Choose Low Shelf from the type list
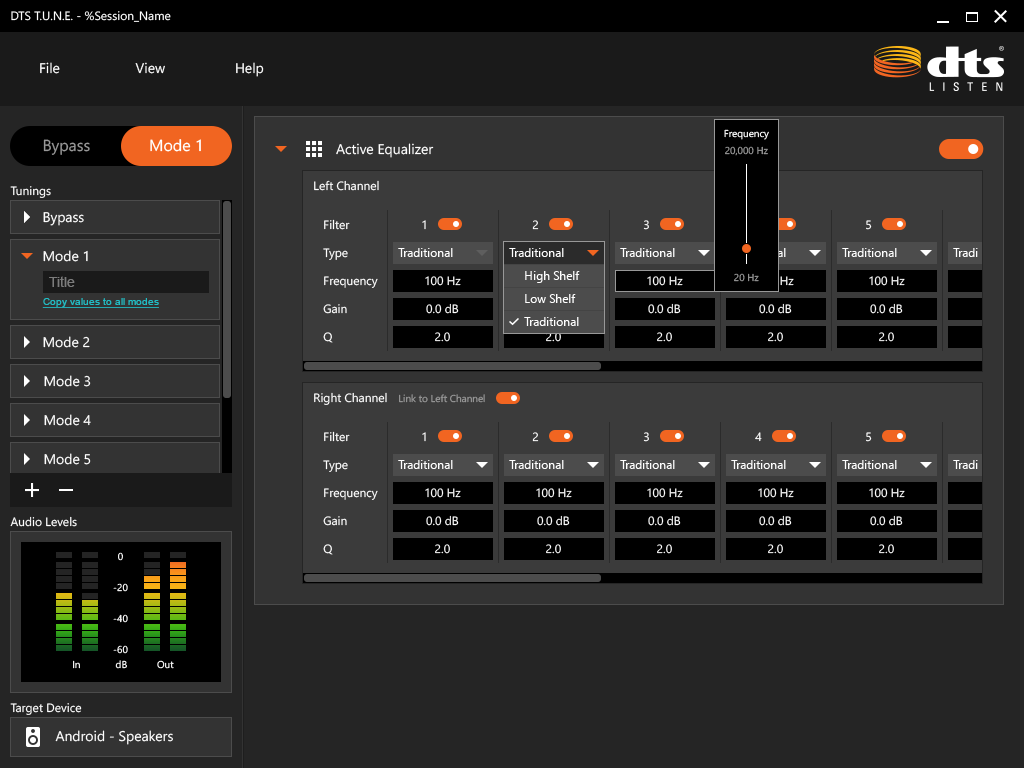 tap(554, 298)
